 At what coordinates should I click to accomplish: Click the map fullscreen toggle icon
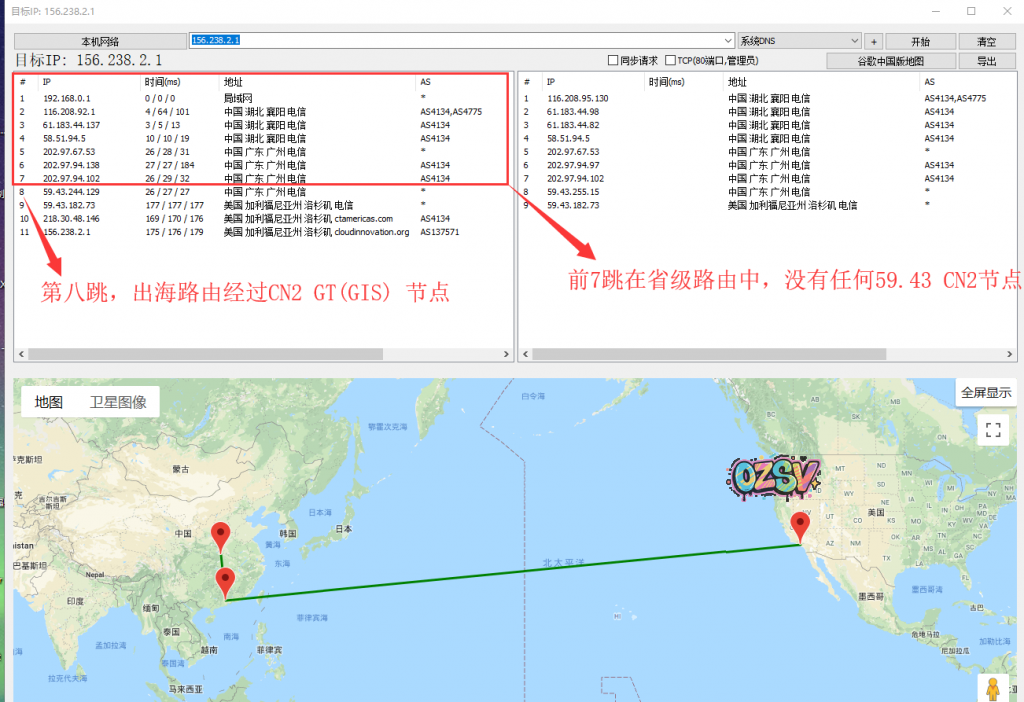pyautogui.click(x=993, y=430)
